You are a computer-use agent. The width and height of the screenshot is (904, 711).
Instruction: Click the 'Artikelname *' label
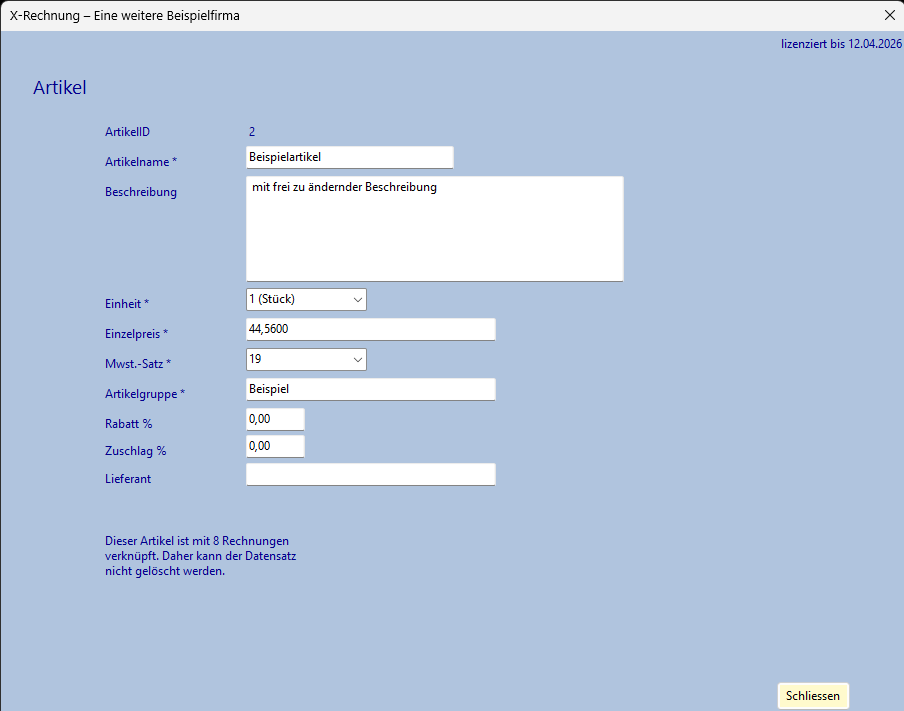tap(141, 162)
